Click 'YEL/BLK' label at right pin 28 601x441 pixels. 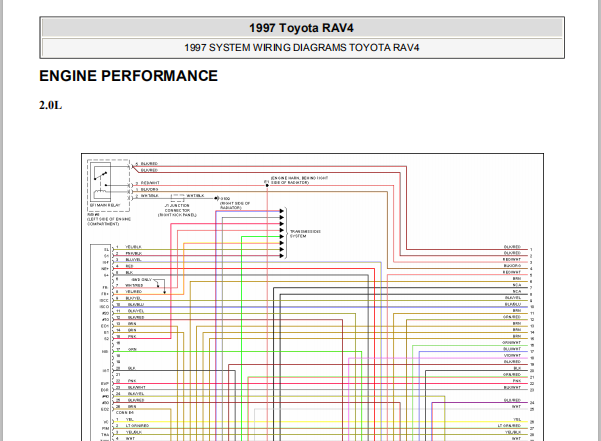513,432
